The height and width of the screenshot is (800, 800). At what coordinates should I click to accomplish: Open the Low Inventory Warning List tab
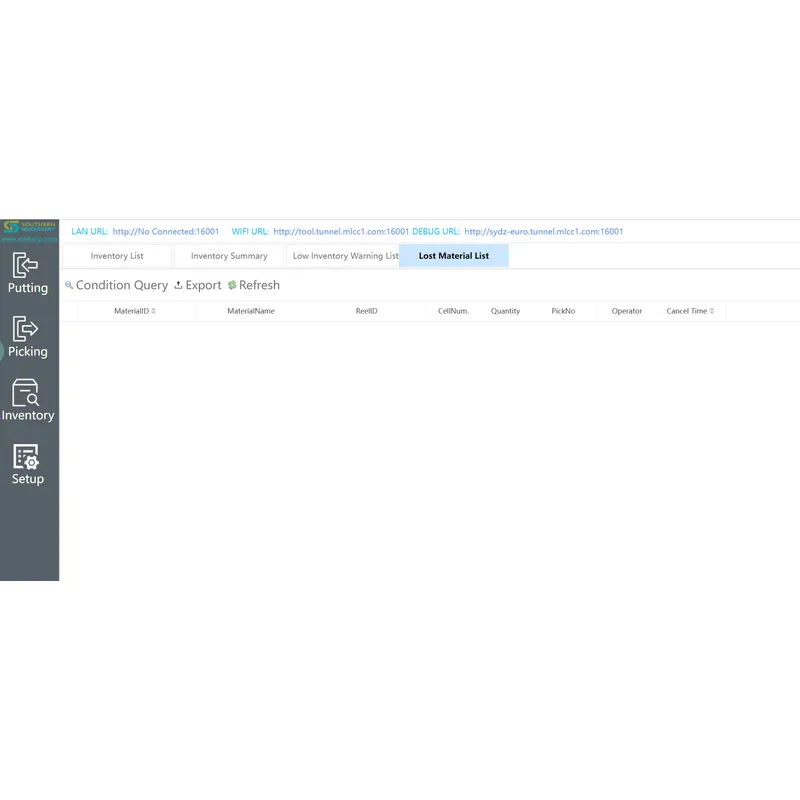[x=344, y=256]
